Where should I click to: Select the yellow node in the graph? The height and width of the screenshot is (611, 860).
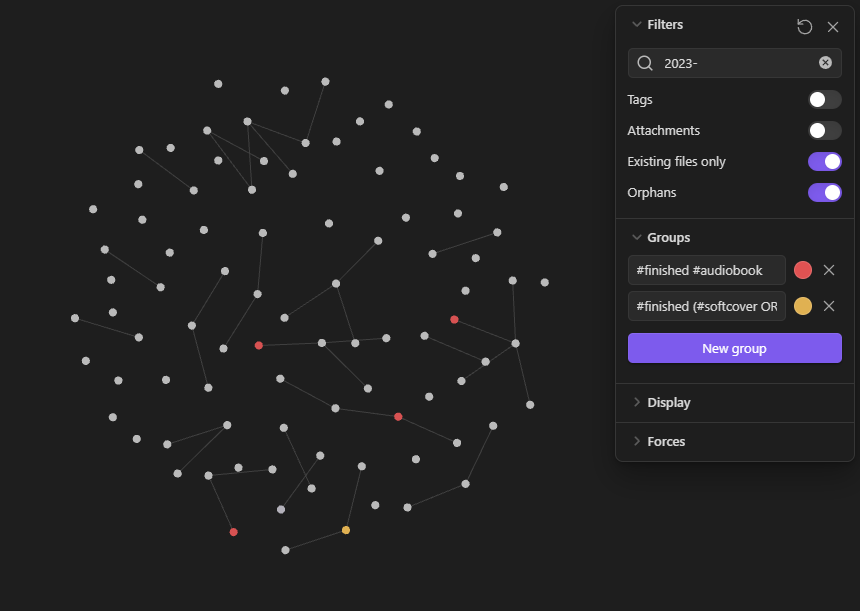(x=346, y=530)
